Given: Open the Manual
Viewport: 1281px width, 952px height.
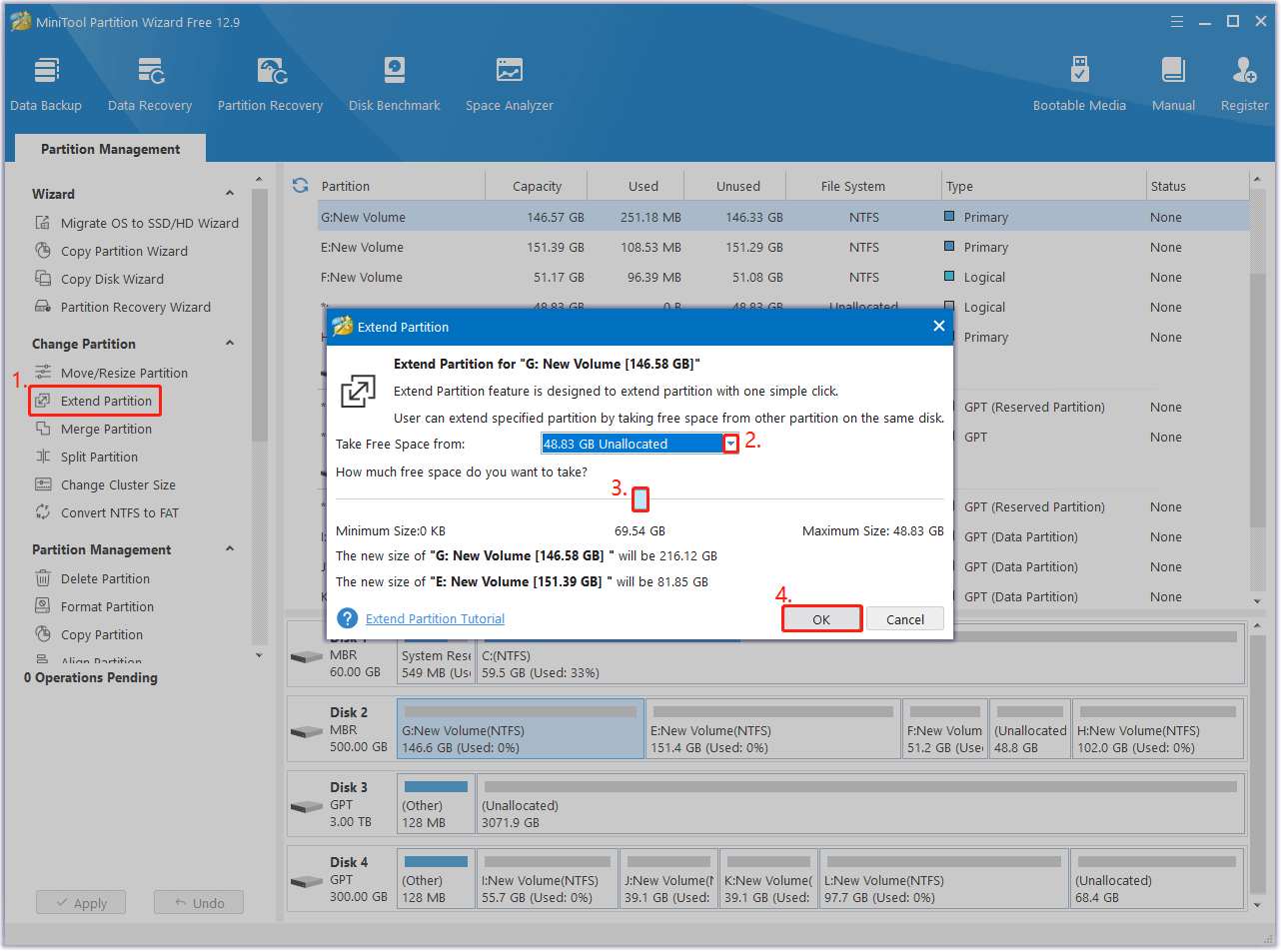Looking at the screenshot, I should 1173,84.
